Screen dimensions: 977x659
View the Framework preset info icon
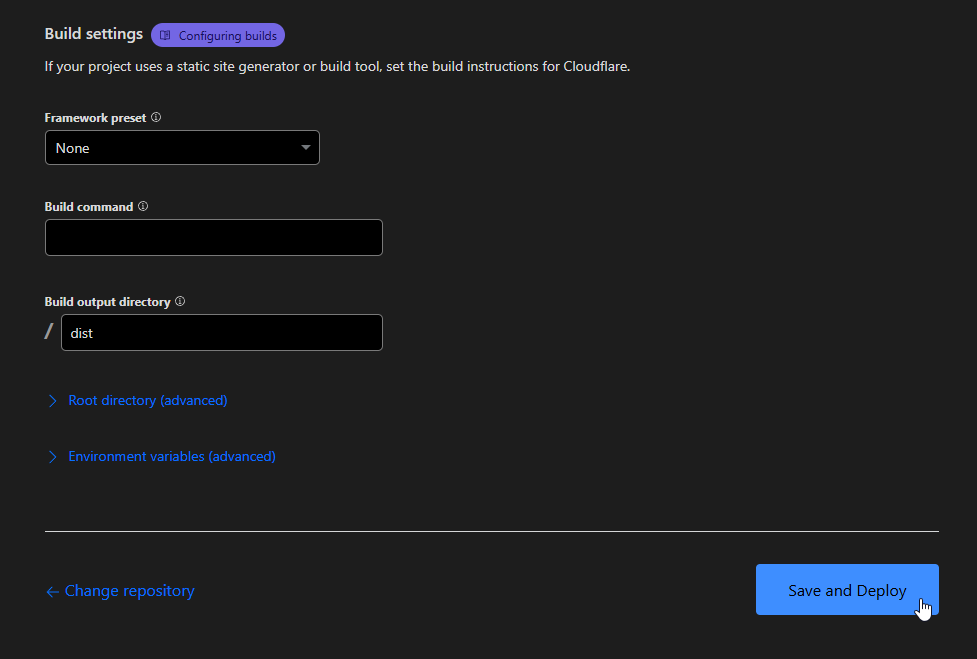click(156, 117)
